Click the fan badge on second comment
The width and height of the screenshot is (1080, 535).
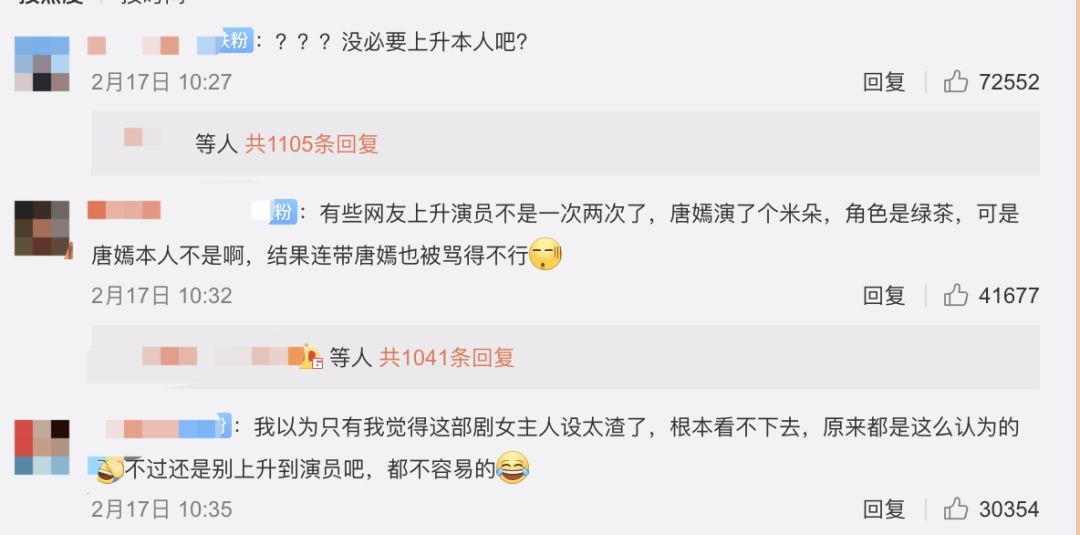click(x=282, y=211)
